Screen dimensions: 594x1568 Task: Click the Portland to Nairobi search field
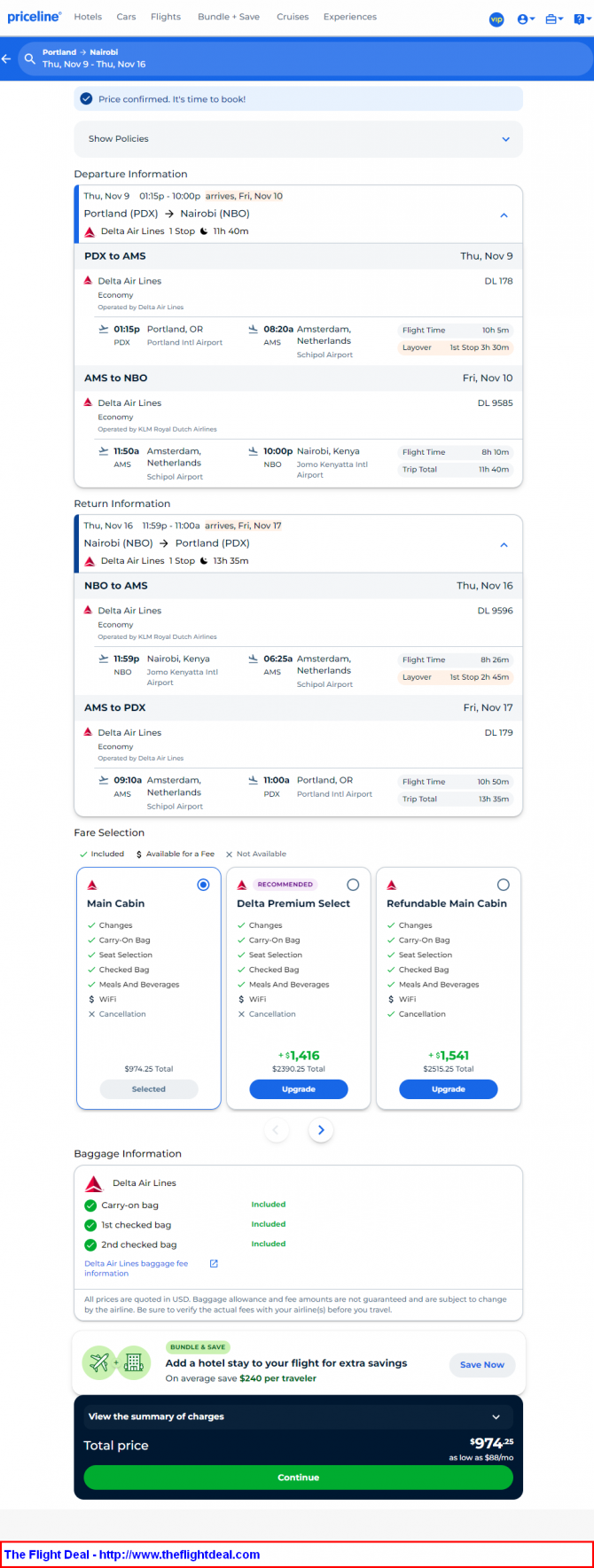click(x=307, y=59)
